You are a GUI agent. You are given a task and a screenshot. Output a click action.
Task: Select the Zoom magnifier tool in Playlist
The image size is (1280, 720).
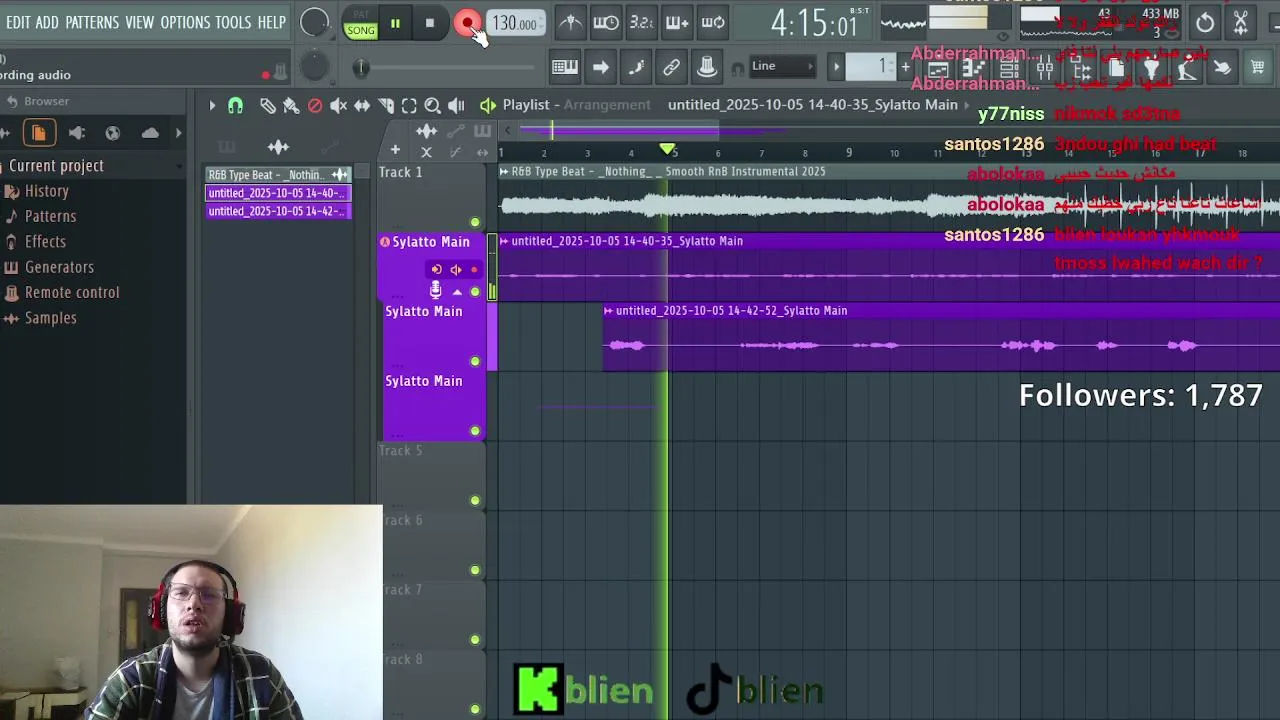(x=432, y=105)
